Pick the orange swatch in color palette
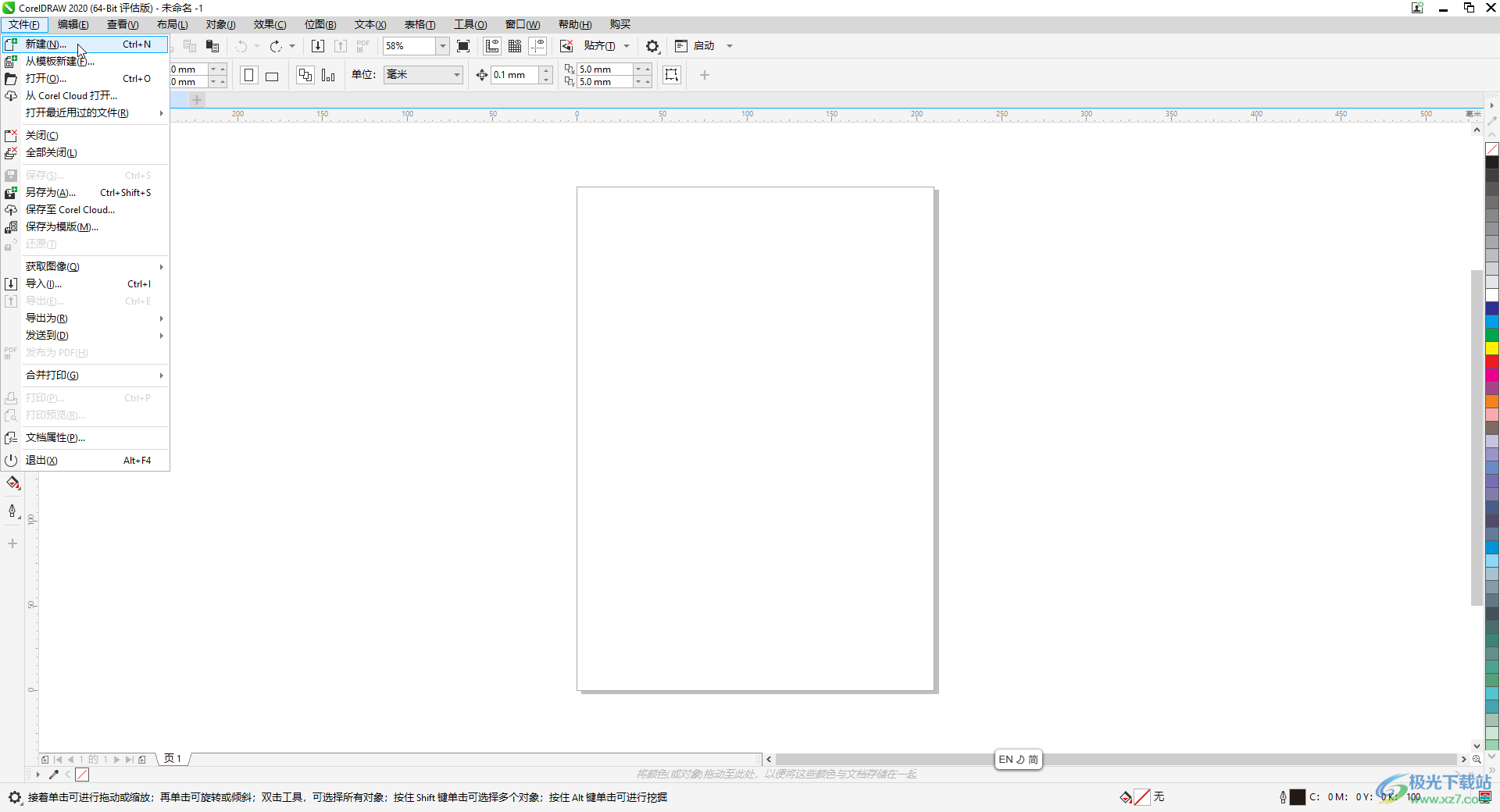This screenshot has height=812, width=1500. click(x=1491, y=401)
